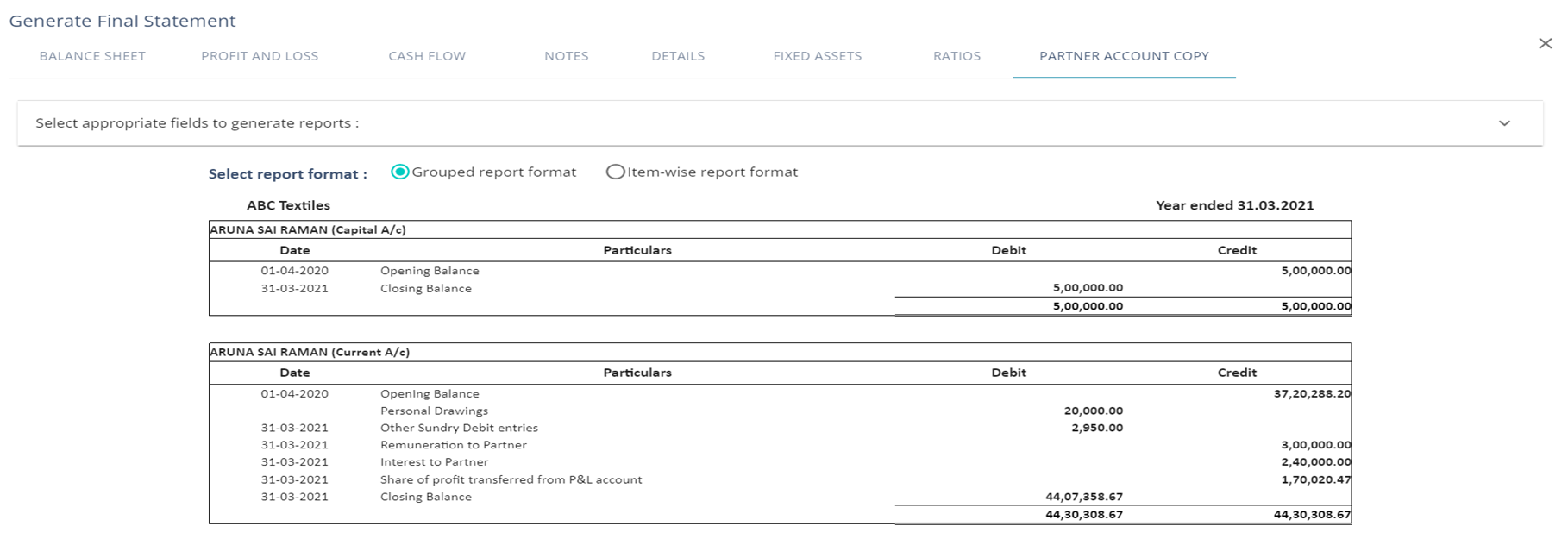The width and height of the screenshot is (1568, 539).
Task: Click the Remuneration to Partner entry
Action: tap(453, 445)
